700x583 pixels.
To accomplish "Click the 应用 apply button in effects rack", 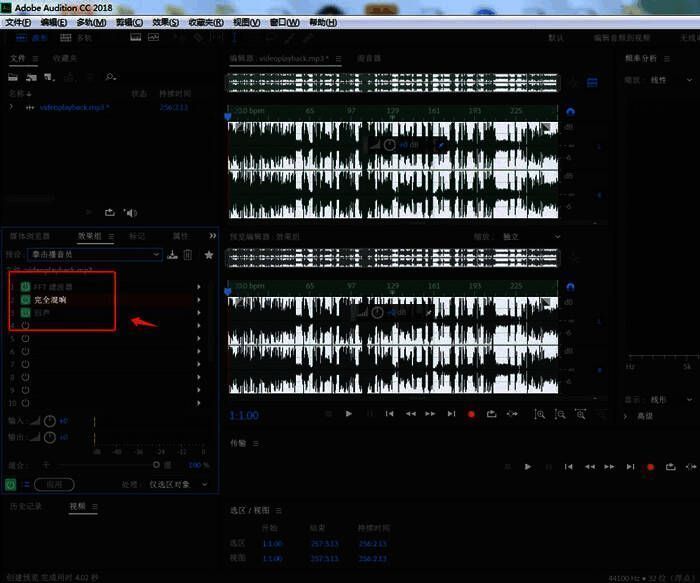I will (54, 484).
